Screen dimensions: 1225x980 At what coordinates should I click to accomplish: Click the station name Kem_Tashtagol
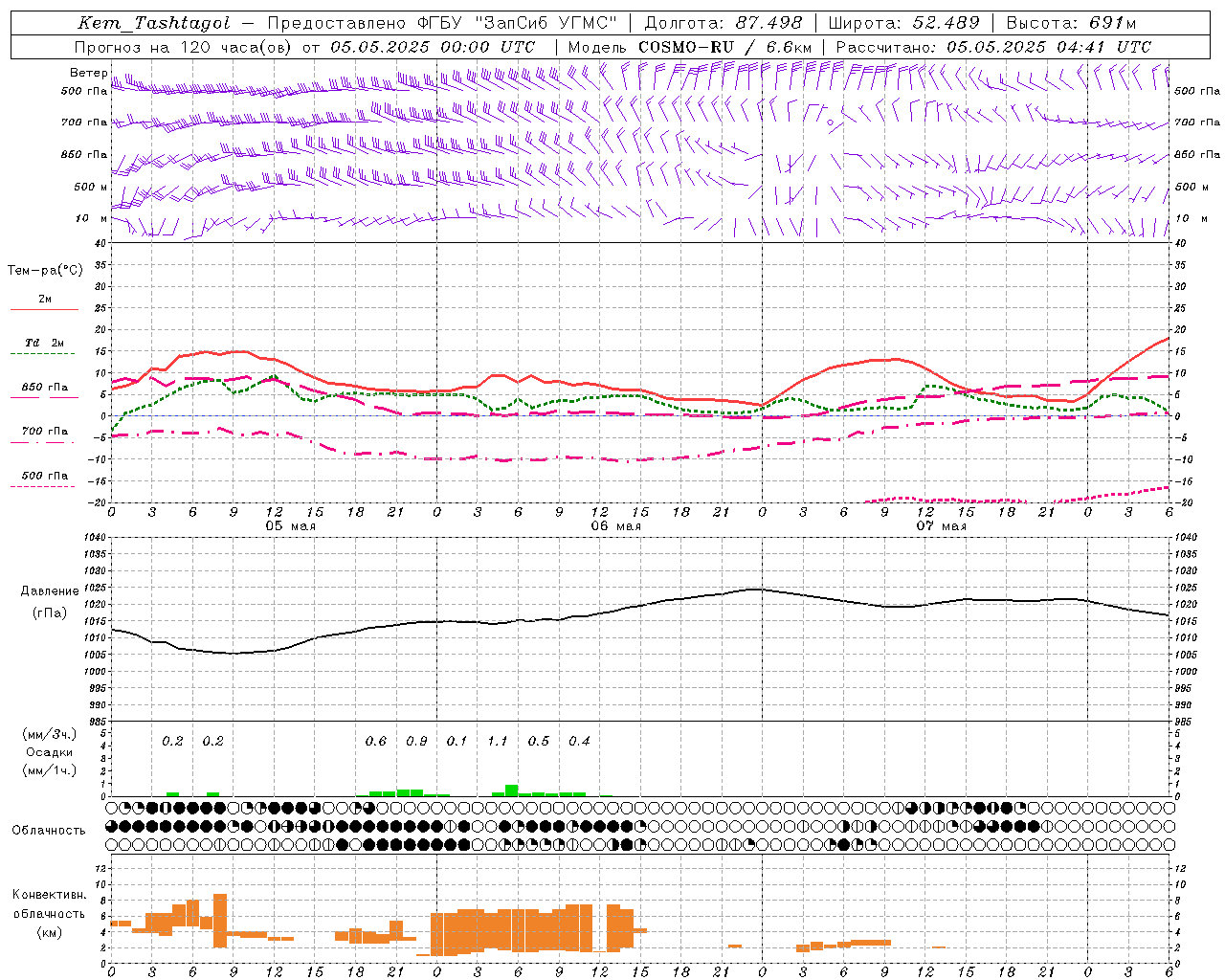pos(153,23)
